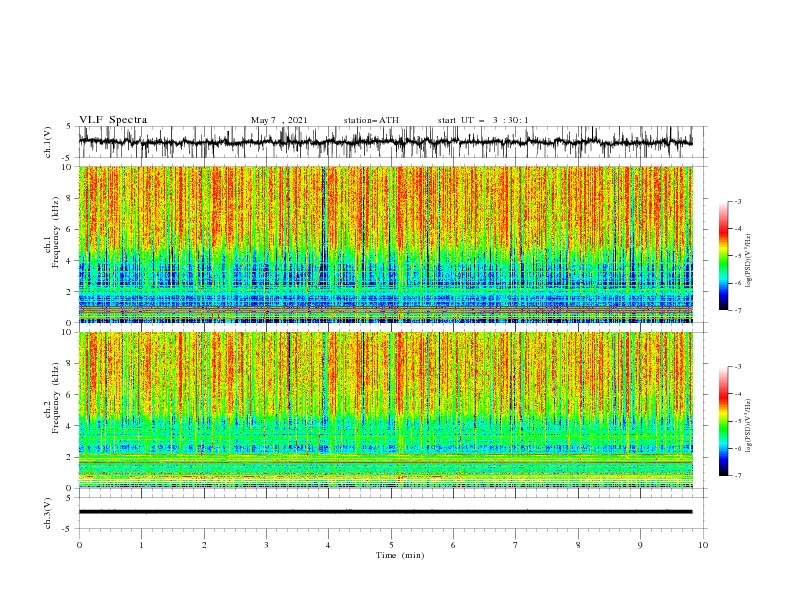
Task: Click tick label "8" on the Time axis
Action: point(578,545)
